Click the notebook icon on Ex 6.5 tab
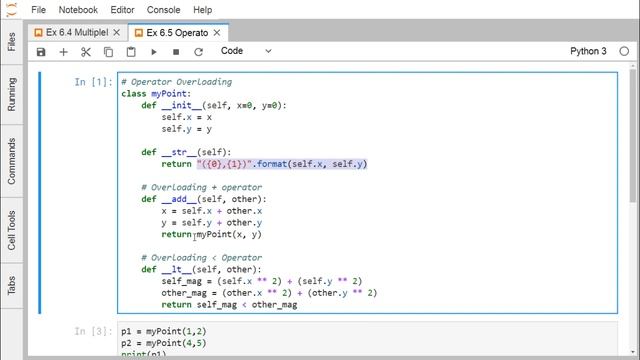 (x=139, y=33)
